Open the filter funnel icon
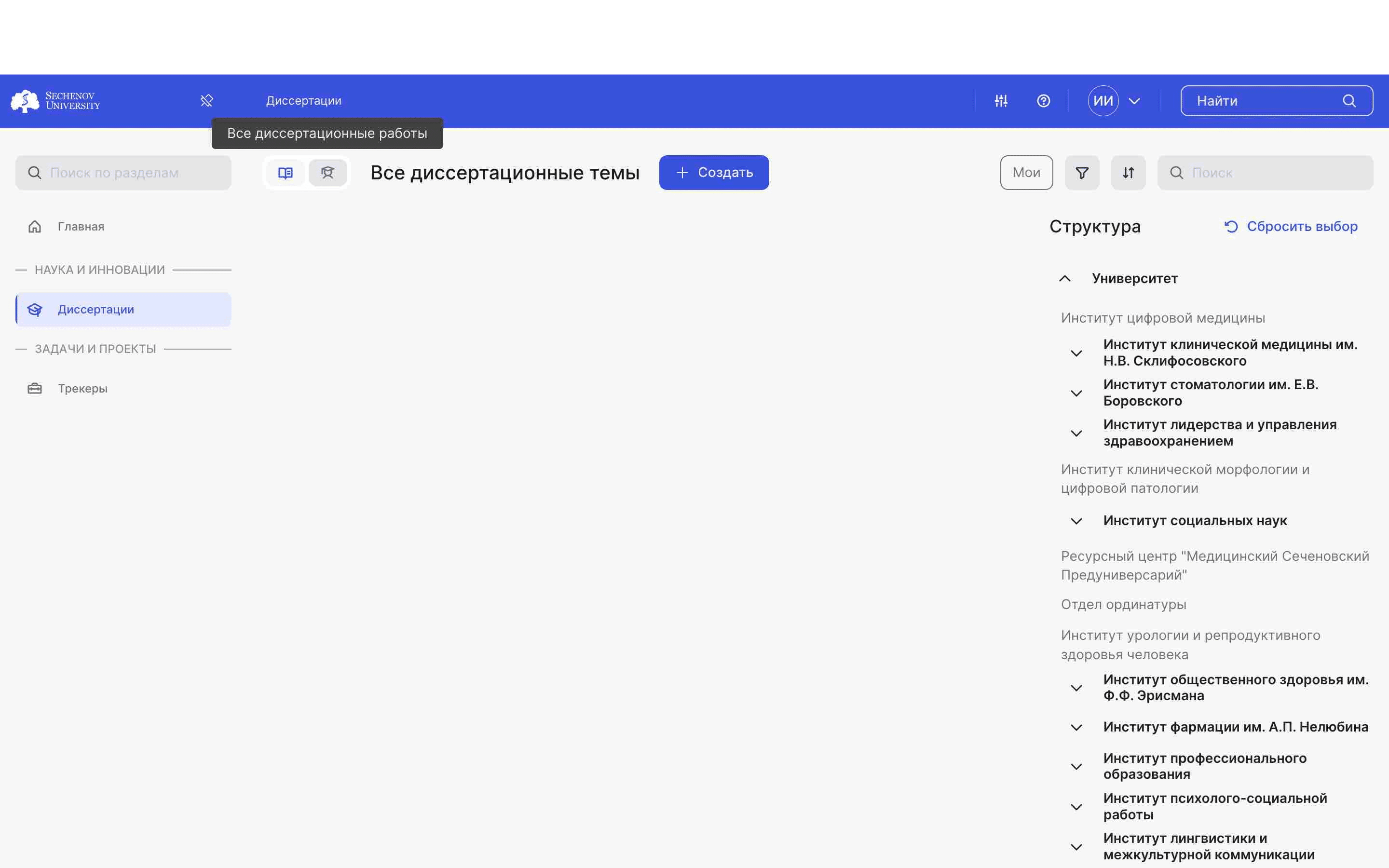The image size is (1389, 868). pyautogui.click(x=1082, y=173)
